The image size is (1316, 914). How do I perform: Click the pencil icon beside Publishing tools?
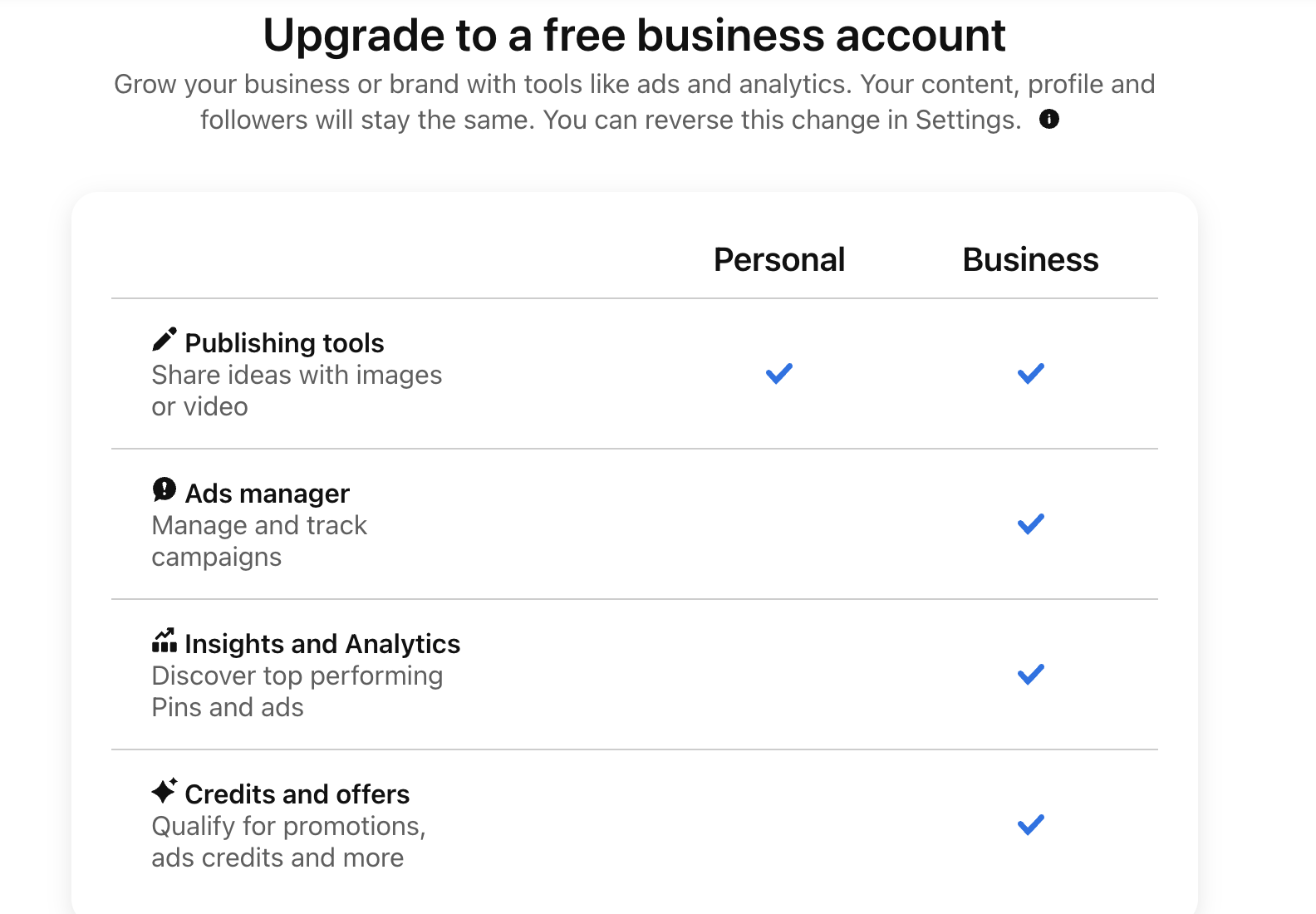coord(164,339)
